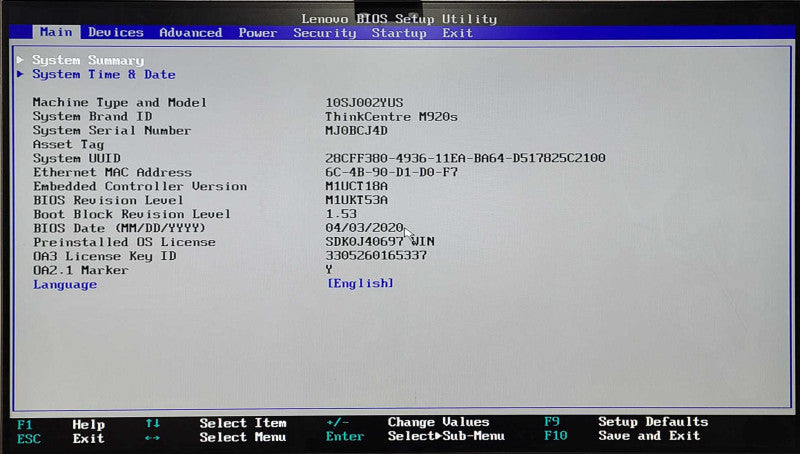Click the 10SJ002YUS model value

pyautogui.click(x=364, y=103)
